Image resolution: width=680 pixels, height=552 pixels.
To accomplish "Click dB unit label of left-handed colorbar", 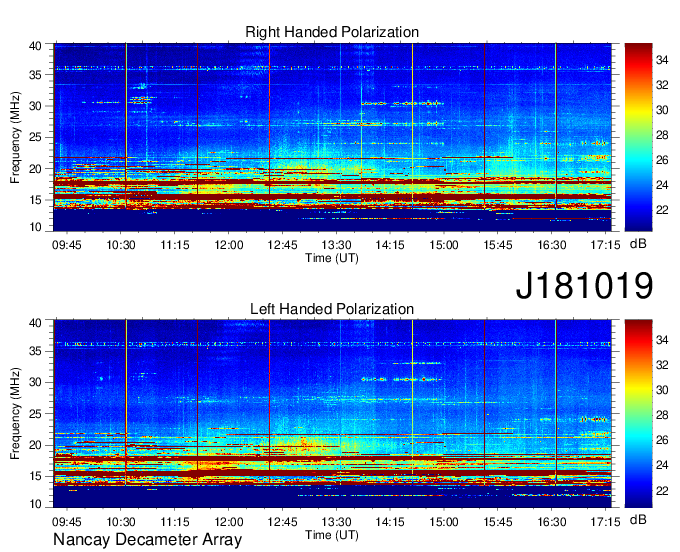I will pyautogui.click(x=638, y=520).
